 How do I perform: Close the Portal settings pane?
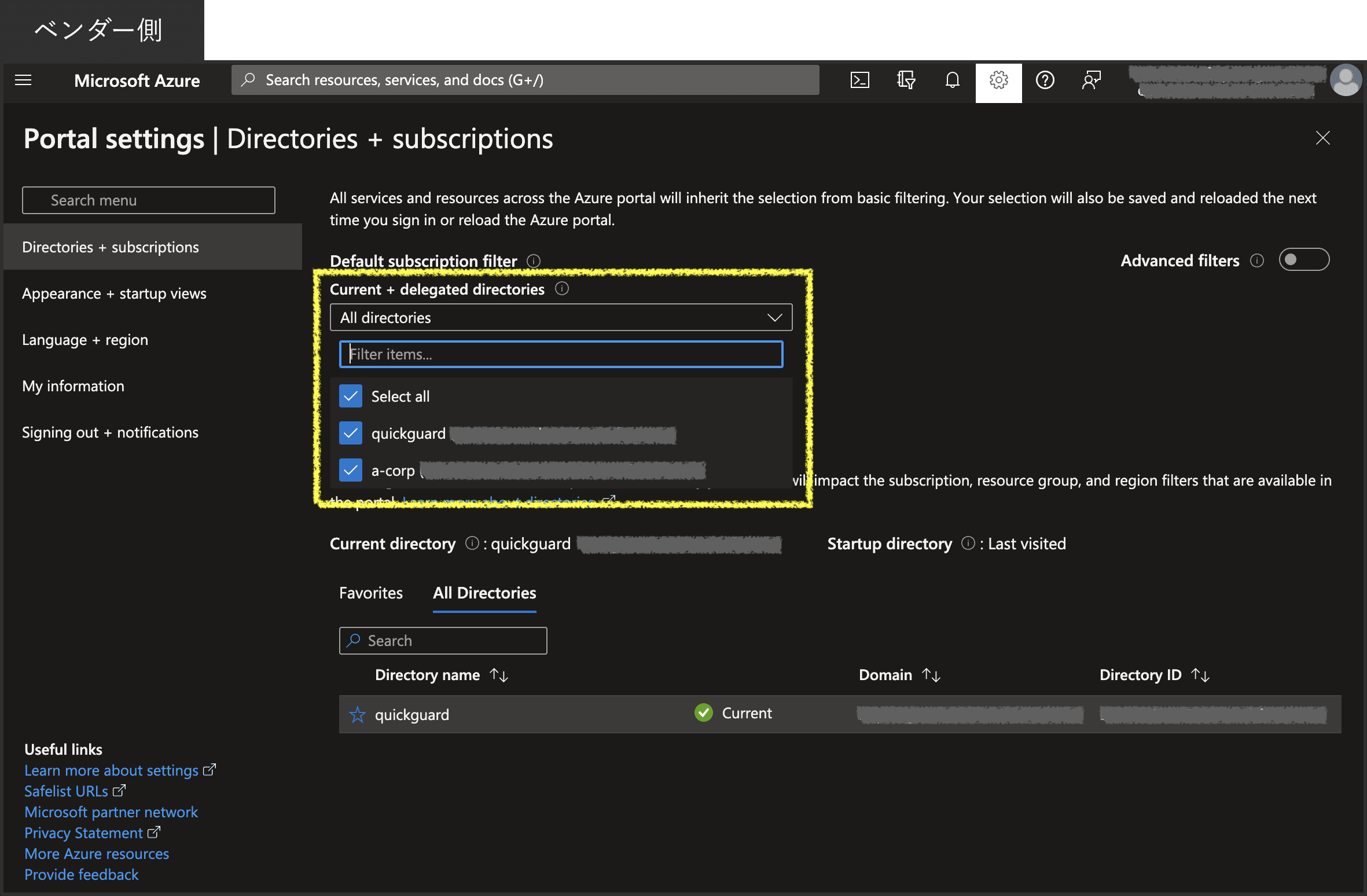click(1322, 138)
